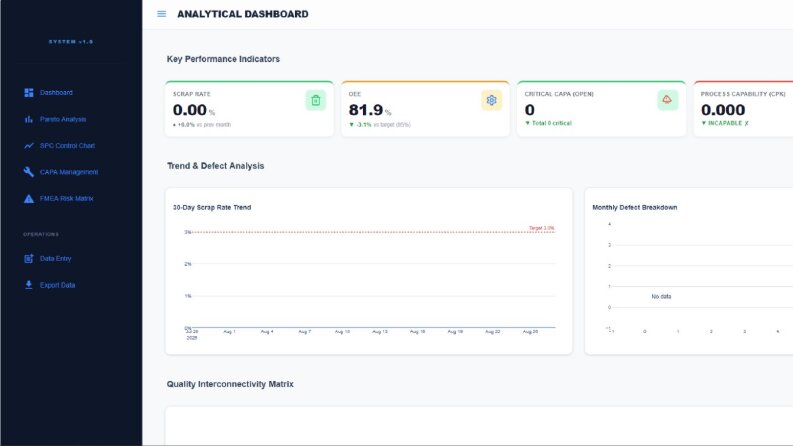The image size is (793, 446).
Task: Click the Aug 1 axis label
Action: pos(229,332)
